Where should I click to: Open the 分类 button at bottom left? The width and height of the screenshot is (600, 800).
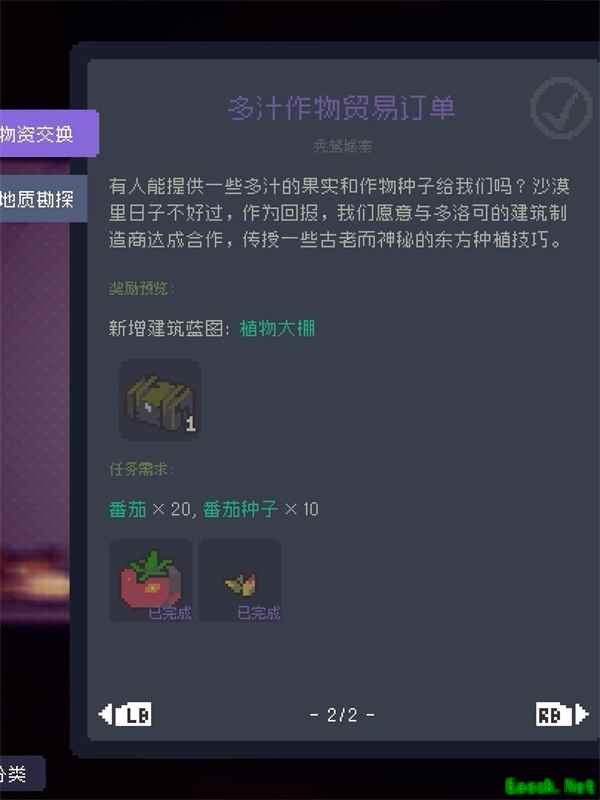[22, 774]
